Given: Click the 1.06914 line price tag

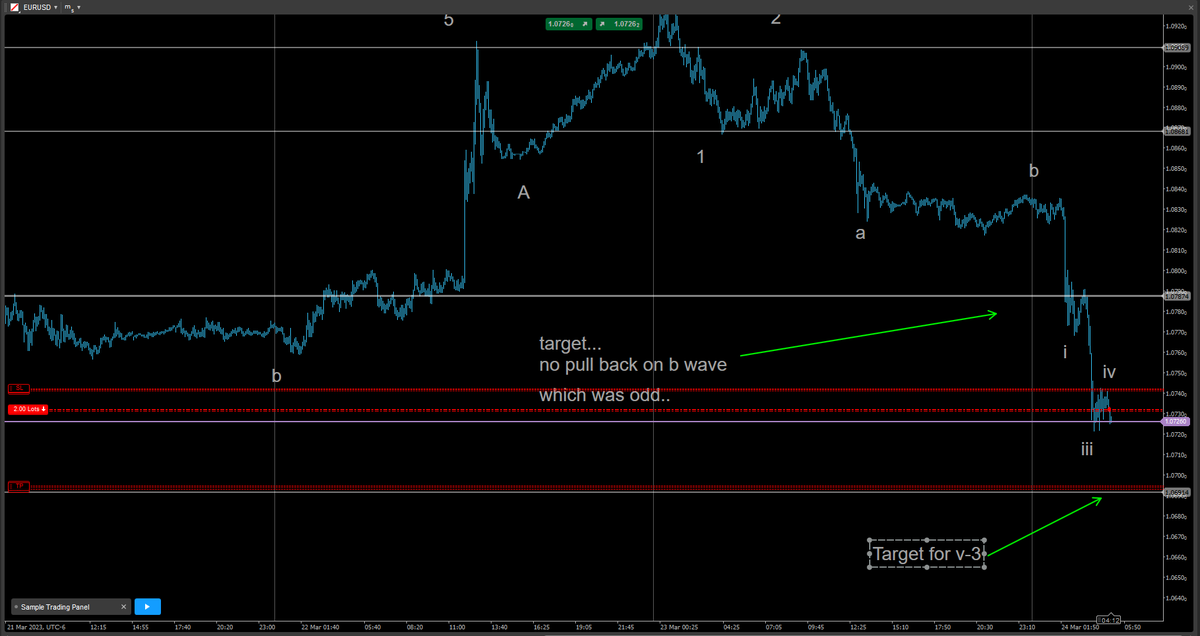Looking at the screenshot, I should 1175,493.
